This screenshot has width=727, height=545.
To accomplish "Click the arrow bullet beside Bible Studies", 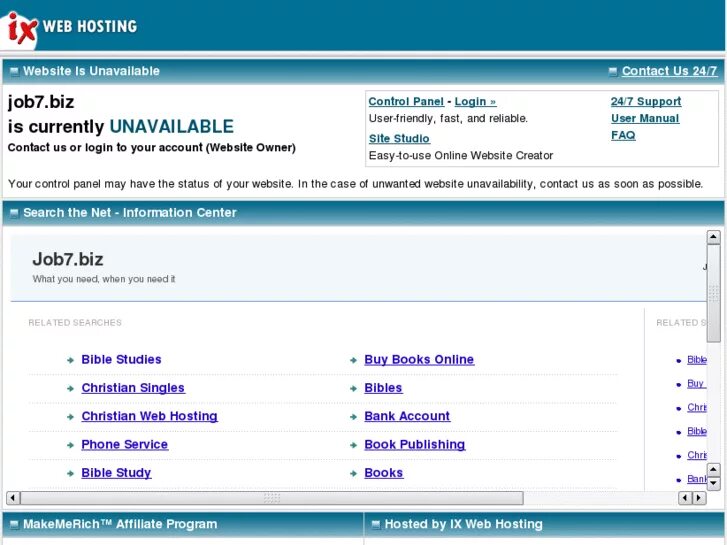I will [x=70, y=360].
